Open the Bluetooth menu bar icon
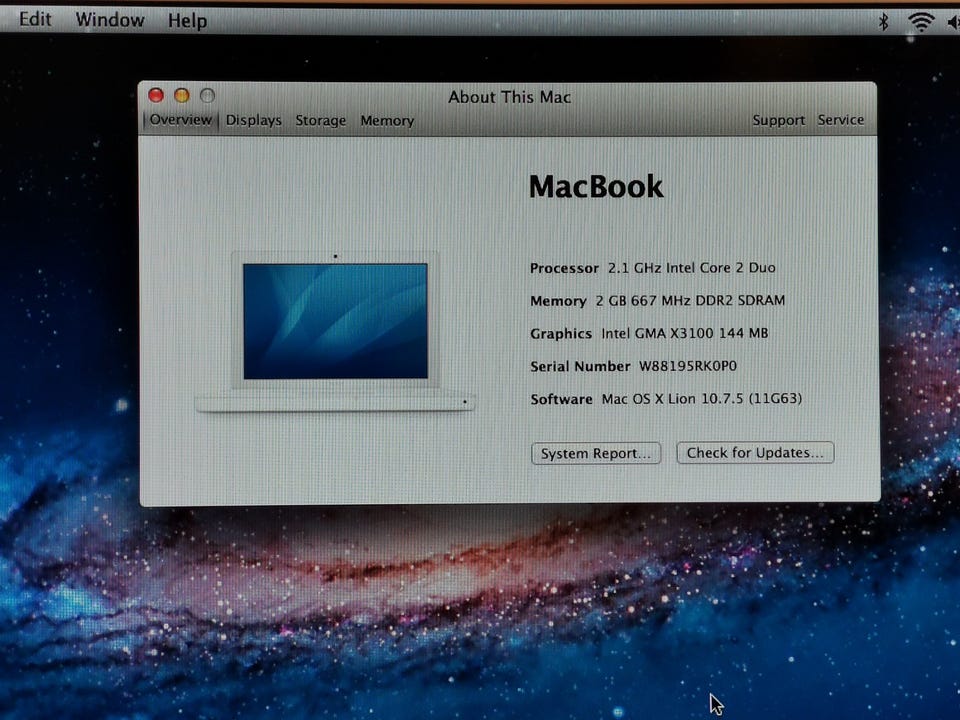The height and width of the screenshot is (720, 960). 883,23
